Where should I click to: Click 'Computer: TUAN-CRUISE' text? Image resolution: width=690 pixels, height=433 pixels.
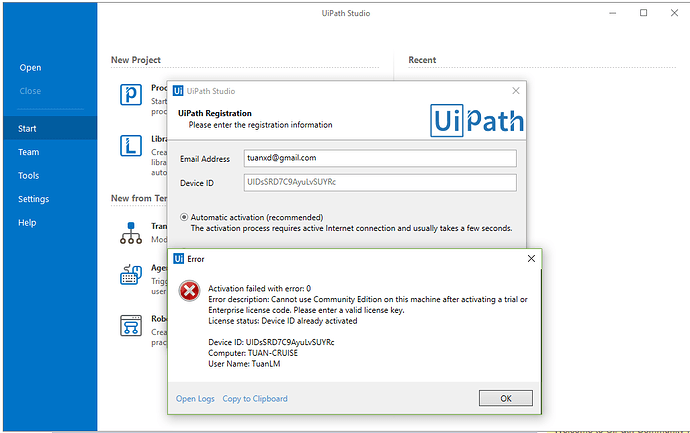(253, 353)
